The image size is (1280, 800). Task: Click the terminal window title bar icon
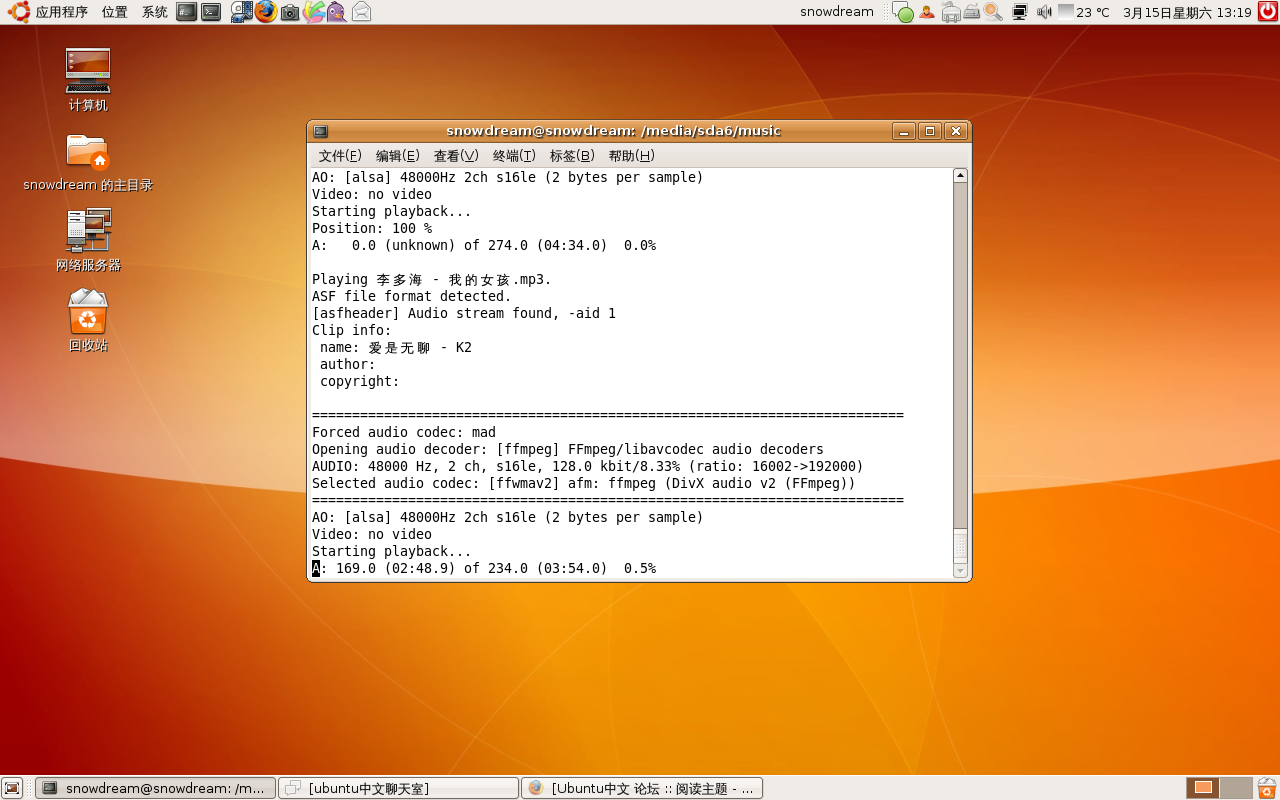coord(320,131)
